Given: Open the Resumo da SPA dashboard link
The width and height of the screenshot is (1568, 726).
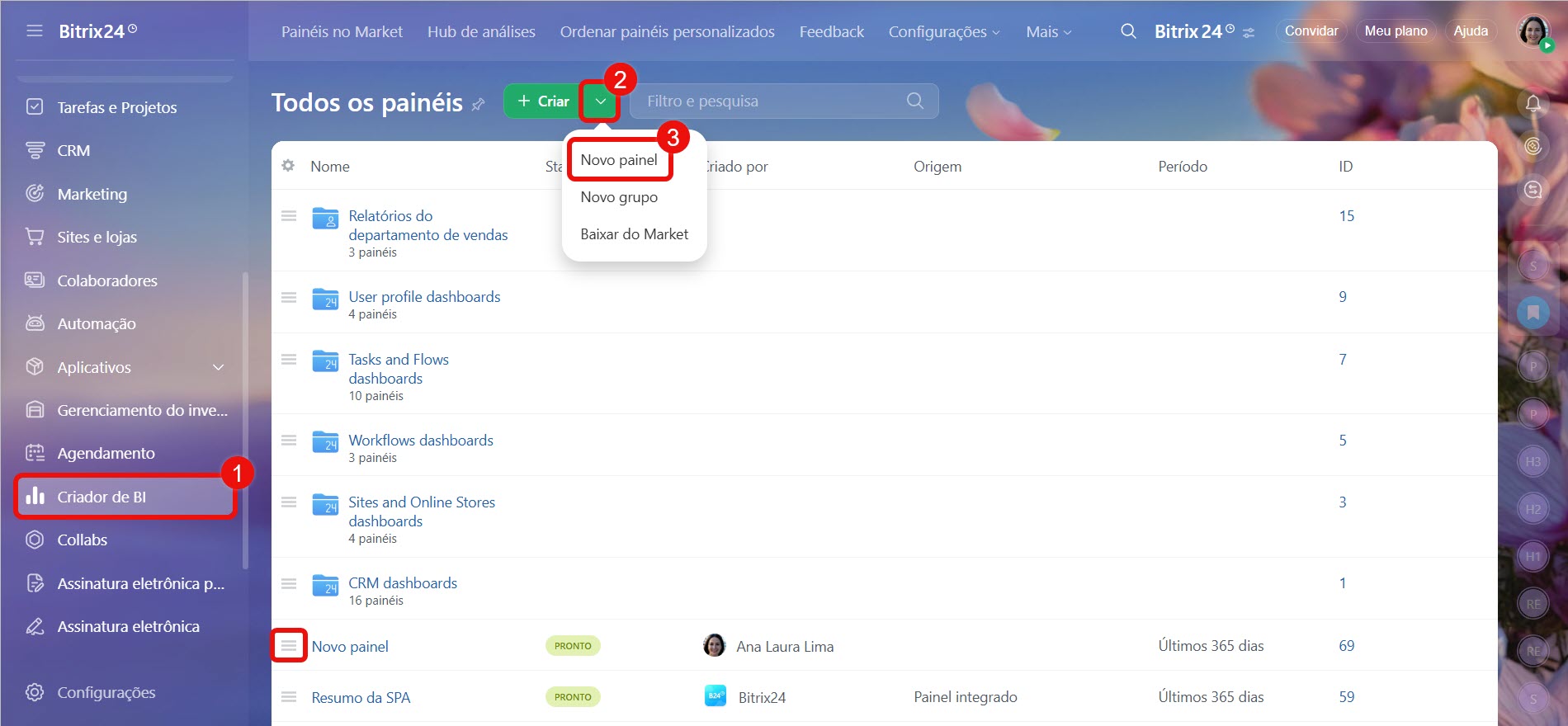Looking at the screenshot, I should (x=361, y=698).
